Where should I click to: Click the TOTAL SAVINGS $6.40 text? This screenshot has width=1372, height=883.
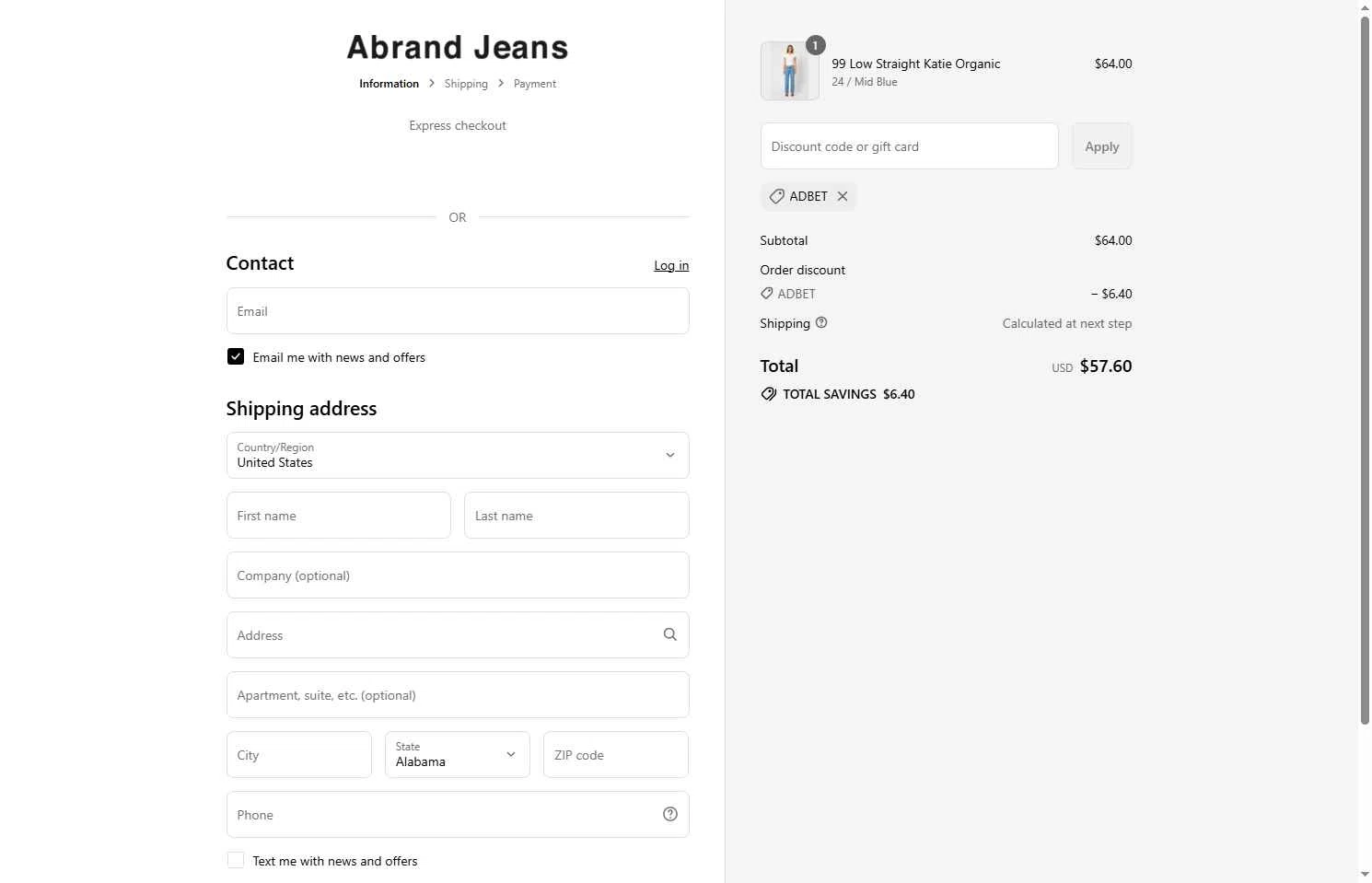(x=848, y=394)
